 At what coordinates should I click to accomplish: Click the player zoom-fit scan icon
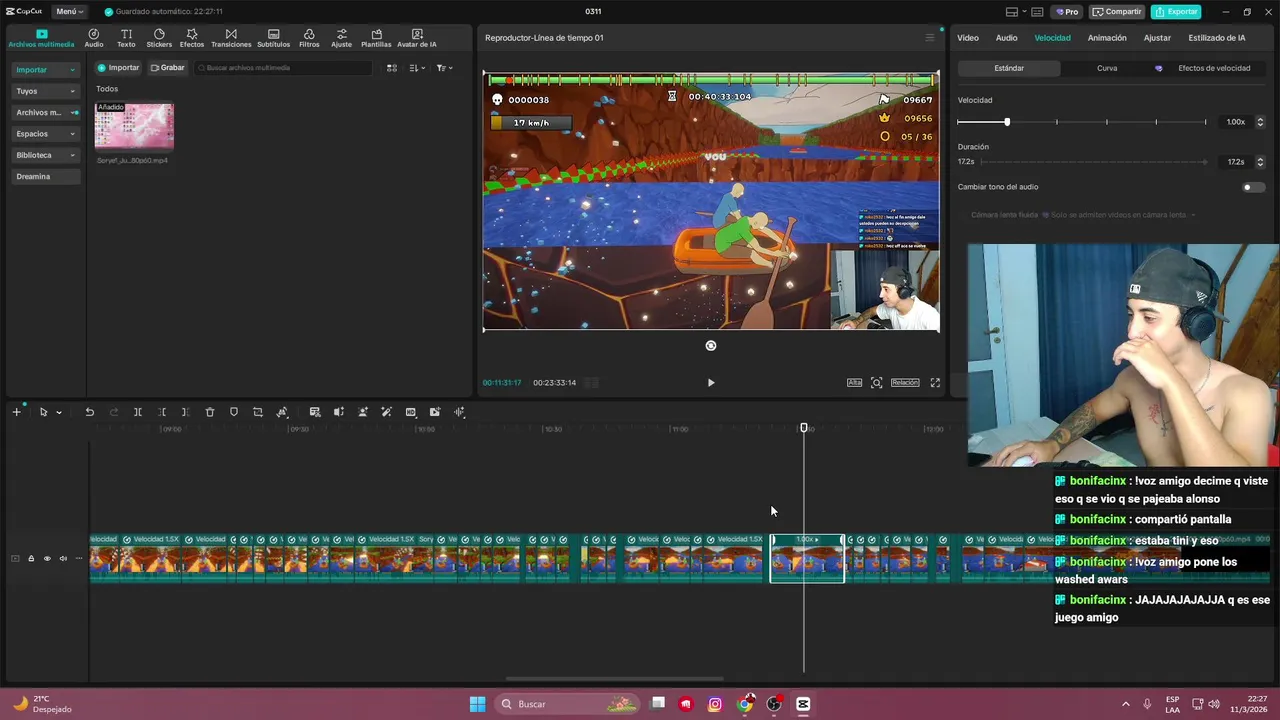pos(877,382)
